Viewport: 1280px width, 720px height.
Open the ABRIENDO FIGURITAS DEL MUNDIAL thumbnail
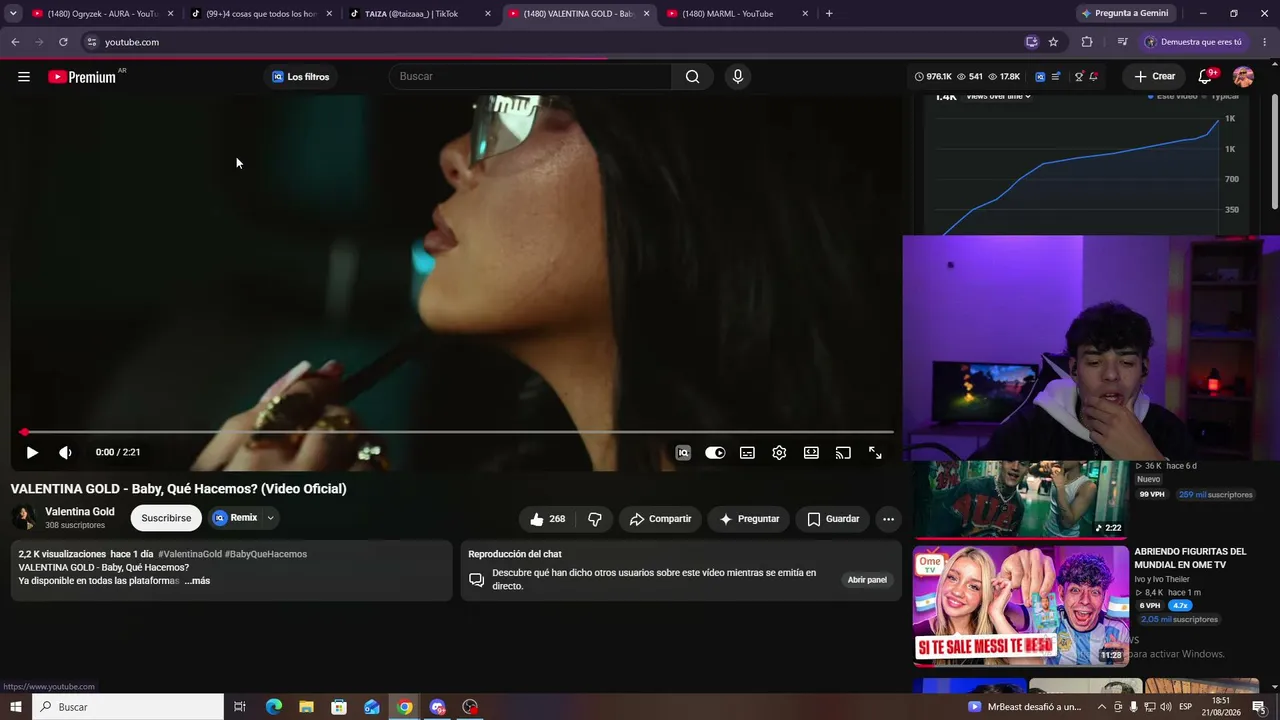coord(1021,605)
